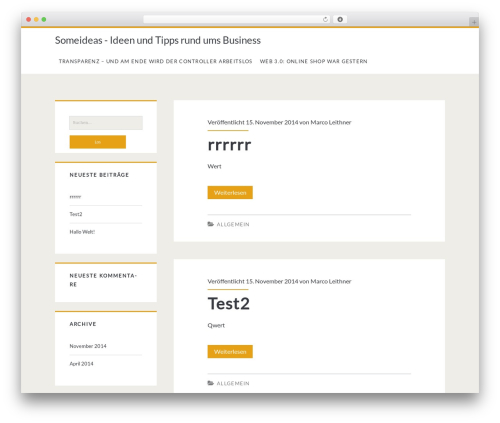Image resolution: width=500 pixels, height=423 pixels.
Task: Click the browser download icon
Action: [340, 20]
